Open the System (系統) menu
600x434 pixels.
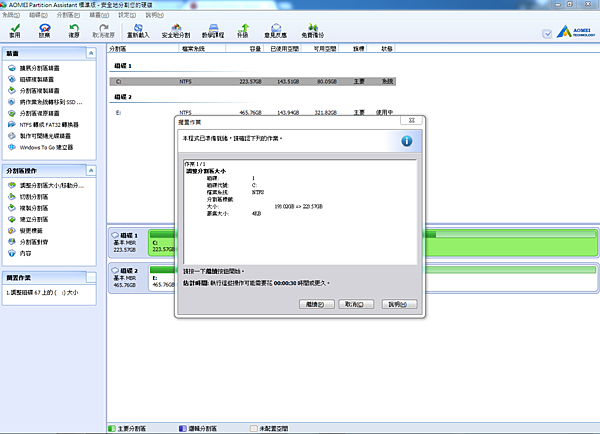(11, 15)
